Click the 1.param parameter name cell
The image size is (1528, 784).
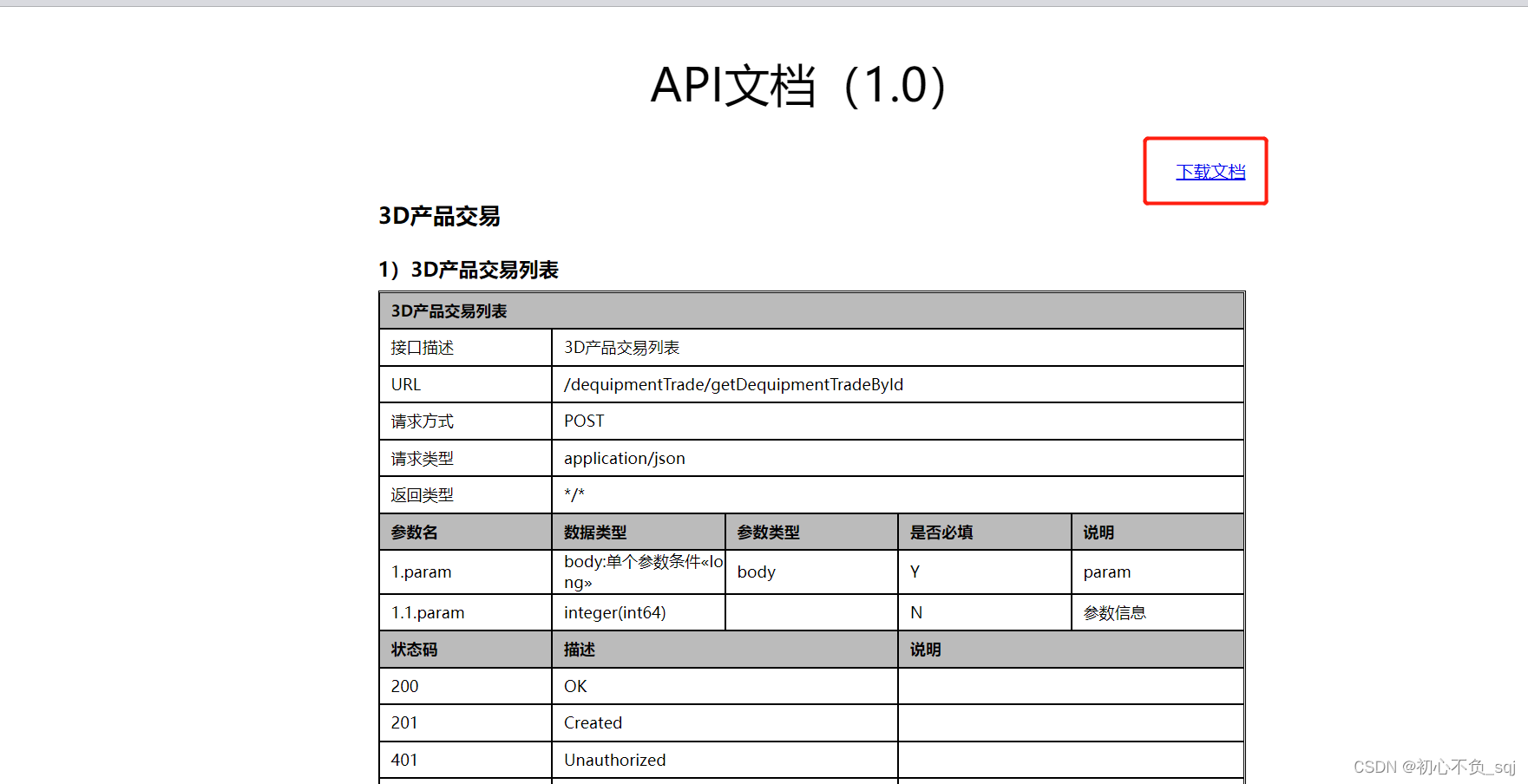(465, 572)
